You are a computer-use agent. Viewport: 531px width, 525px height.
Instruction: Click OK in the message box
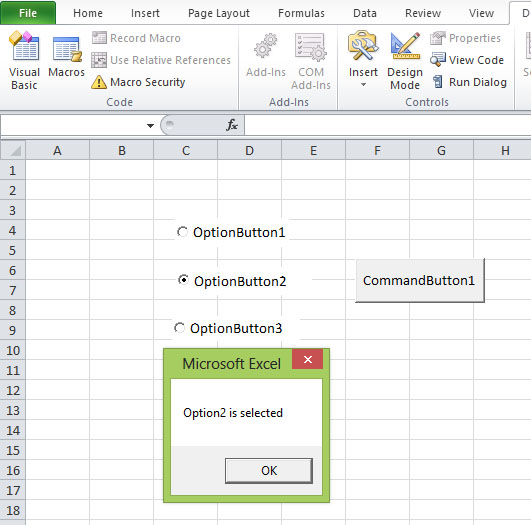coord(269,470)
